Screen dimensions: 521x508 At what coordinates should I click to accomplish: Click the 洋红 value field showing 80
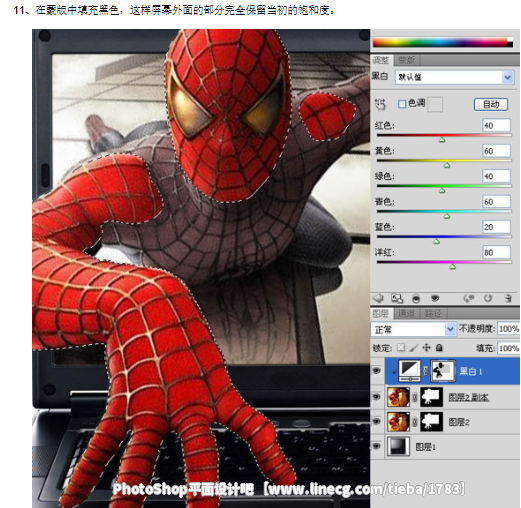point(496,252)
